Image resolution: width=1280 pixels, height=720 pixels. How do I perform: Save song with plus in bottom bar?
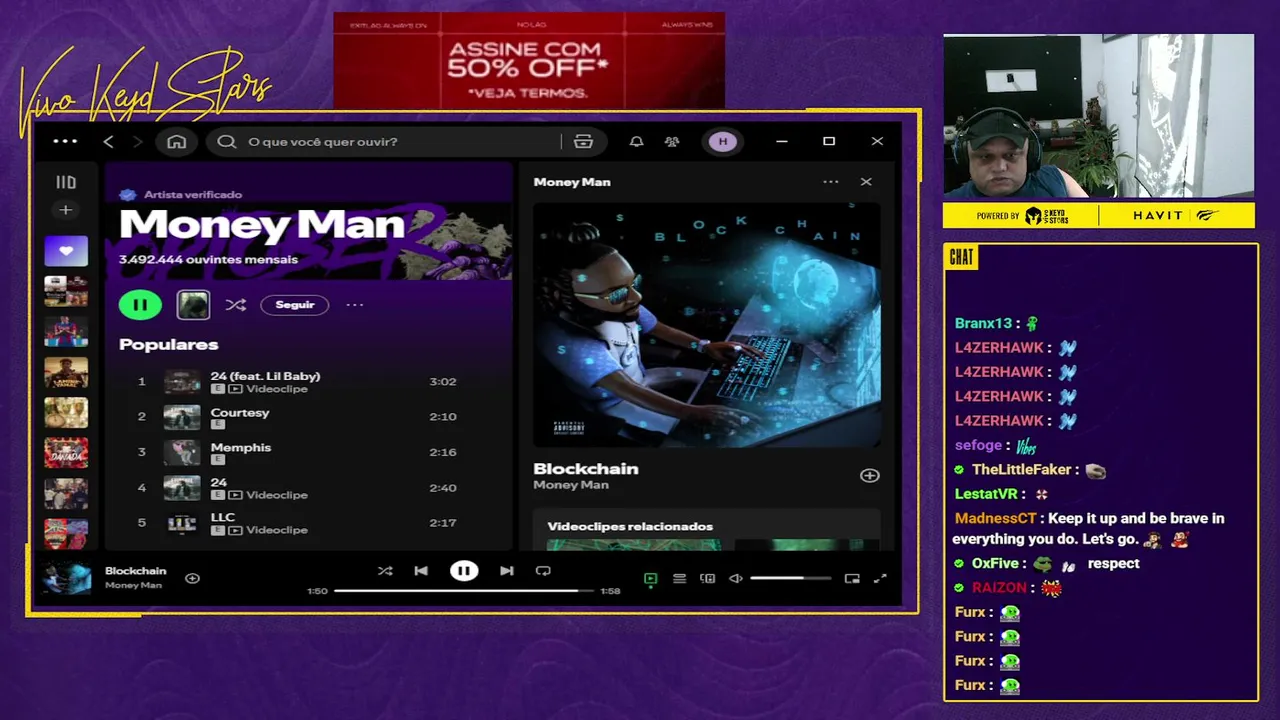tap(192, 578)
